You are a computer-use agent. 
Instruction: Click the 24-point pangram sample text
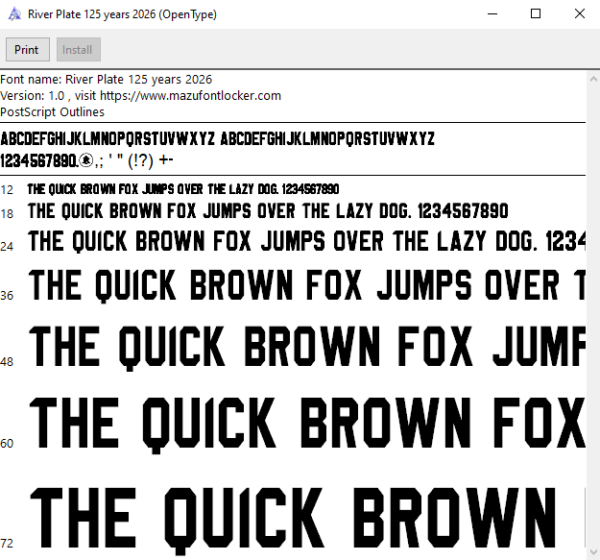(x=307, y=241)
